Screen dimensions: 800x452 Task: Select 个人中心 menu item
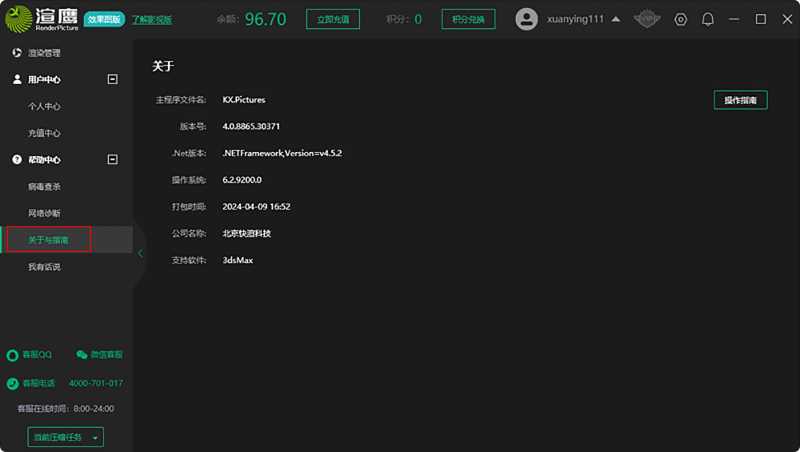click(x=44, y=106)
